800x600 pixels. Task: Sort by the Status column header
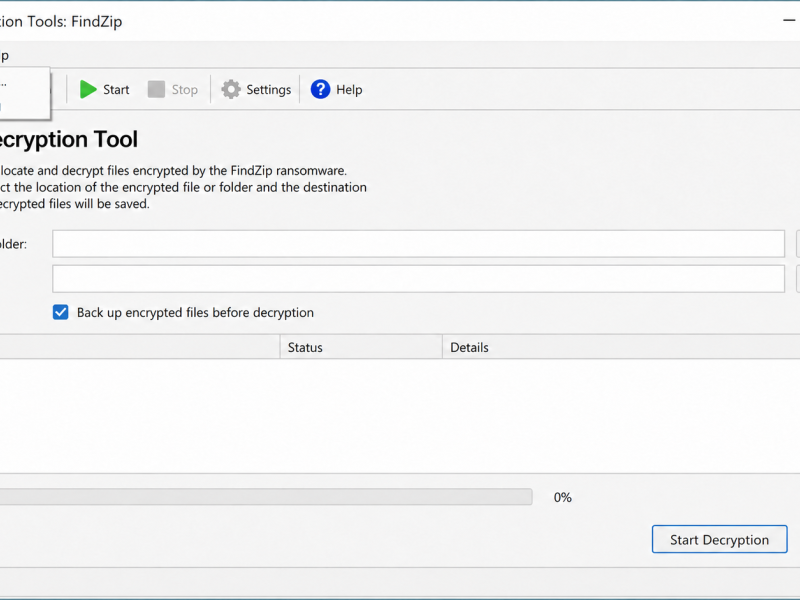pos(361,347)
